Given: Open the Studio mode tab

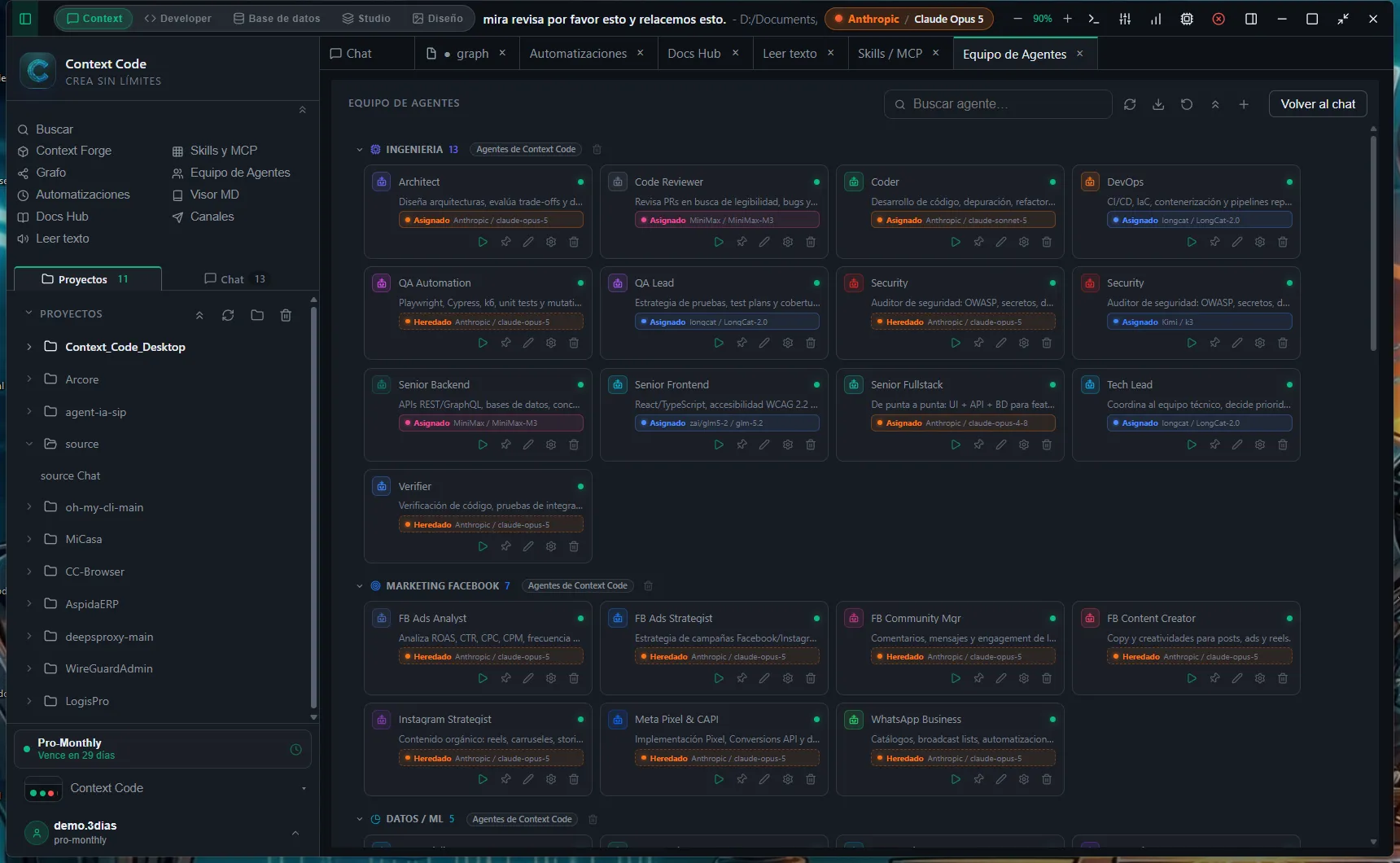Looking at the screenshot, I should (x=366, y=19).
